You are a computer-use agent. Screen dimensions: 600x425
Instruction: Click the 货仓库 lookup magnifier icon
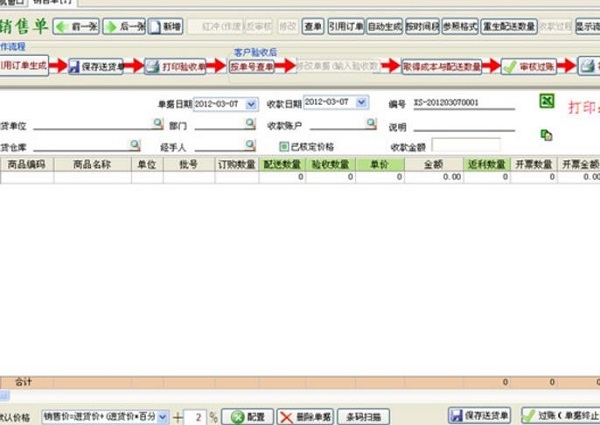click(135, 144)
